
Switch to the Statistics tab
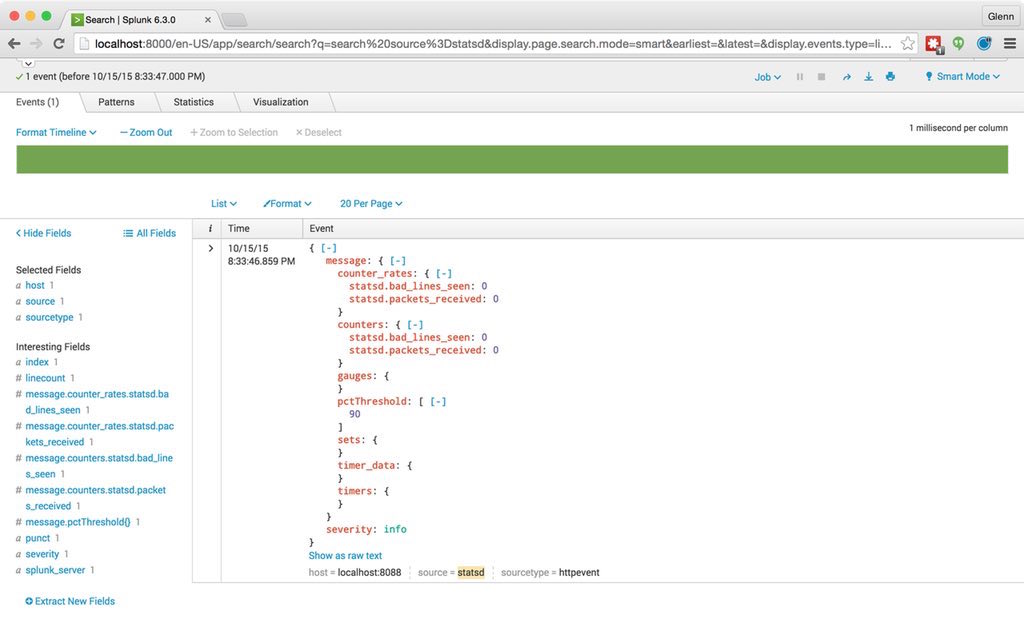pos(192,101)
